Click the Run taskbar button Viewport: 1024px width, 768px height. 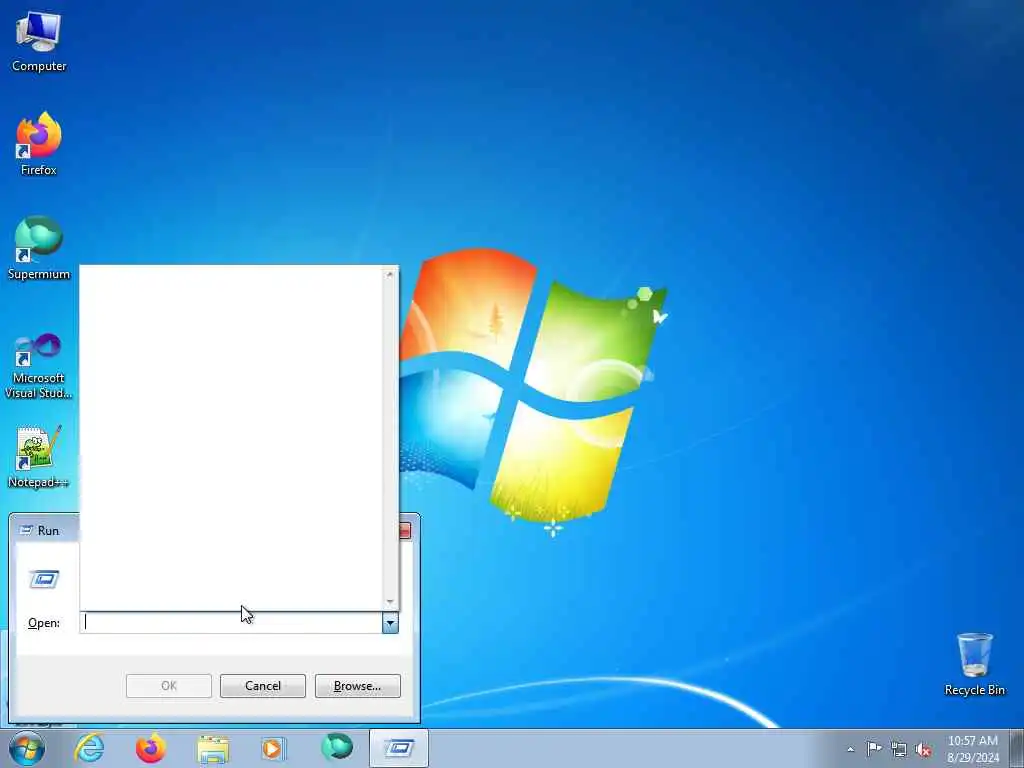399,748
